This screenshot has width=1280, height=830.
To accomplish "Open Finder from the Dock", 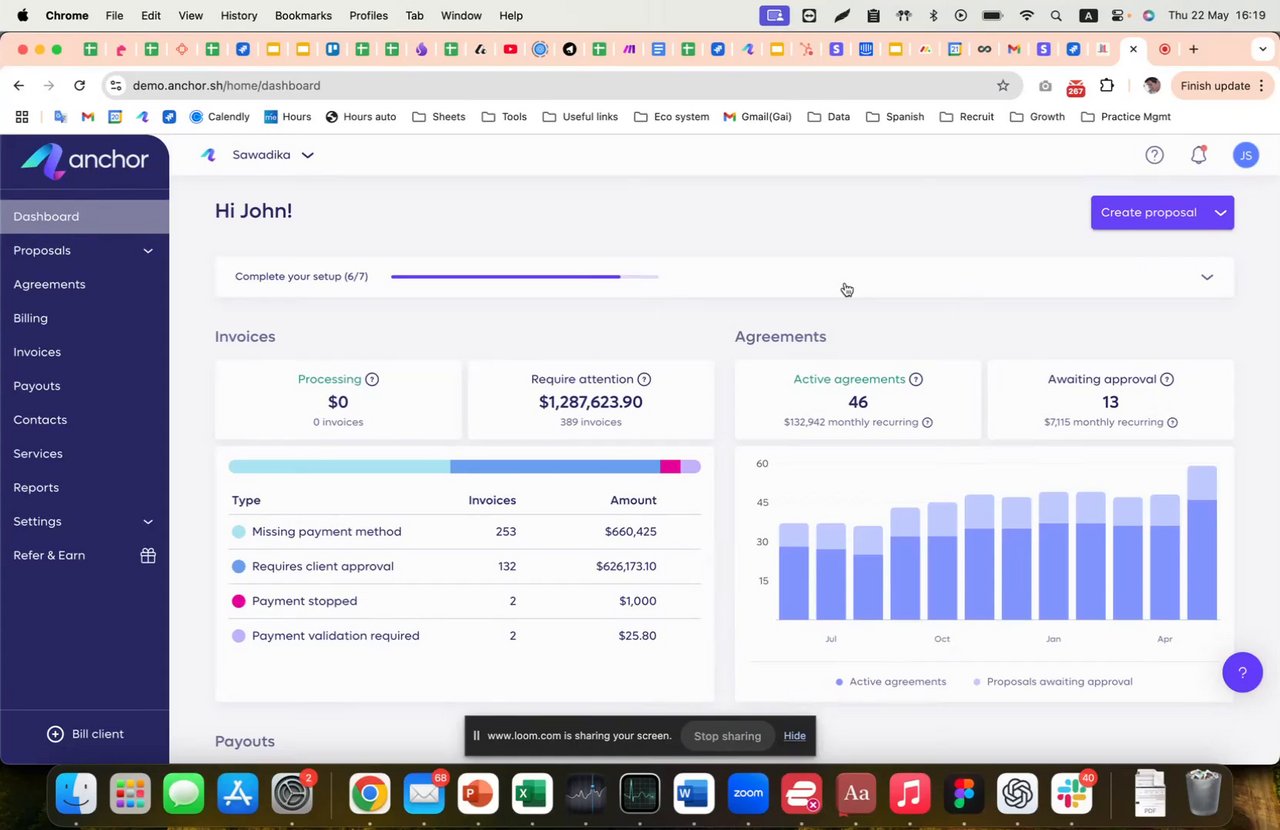I will [76, 794].
